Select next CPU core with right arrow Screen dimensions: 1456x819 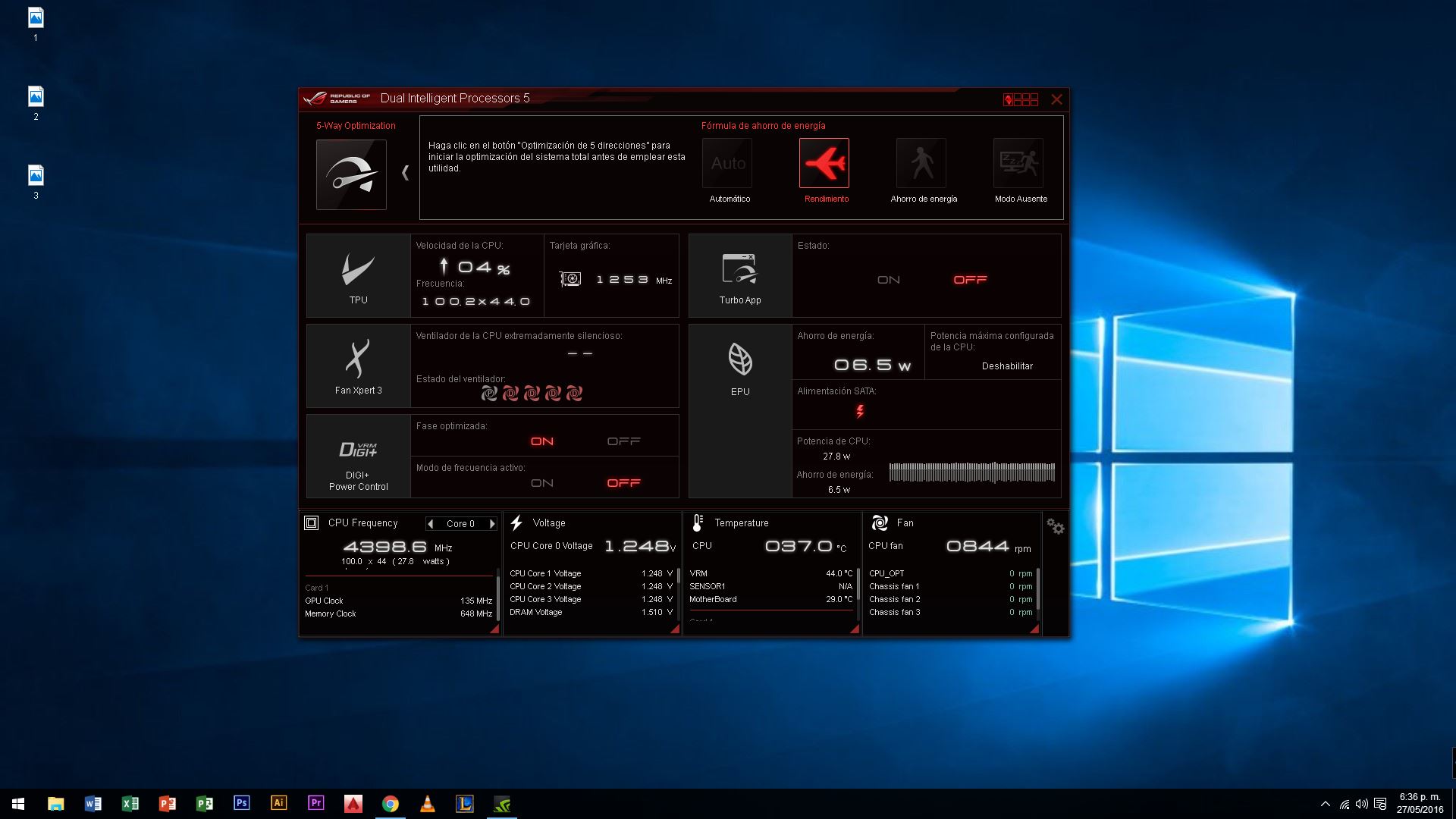coord(492,524)
